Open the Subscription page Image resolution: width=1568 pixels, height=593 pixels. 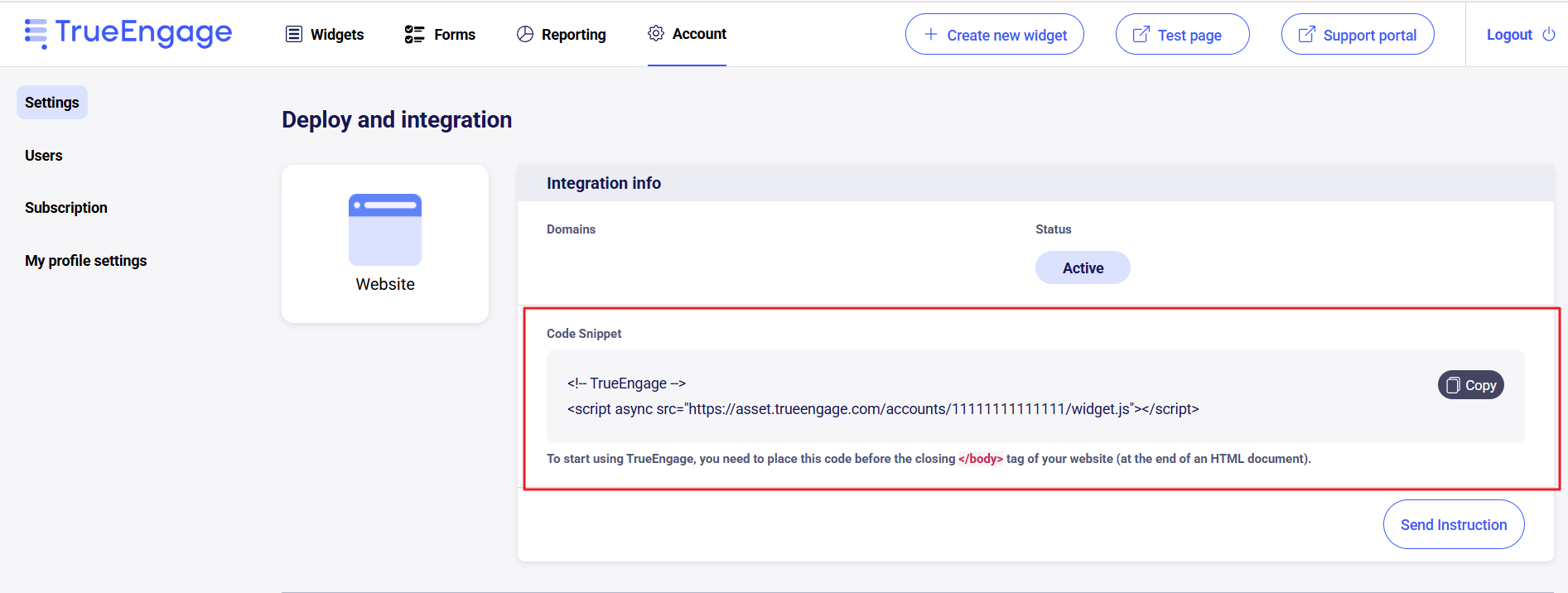click(x=66, y=208)
